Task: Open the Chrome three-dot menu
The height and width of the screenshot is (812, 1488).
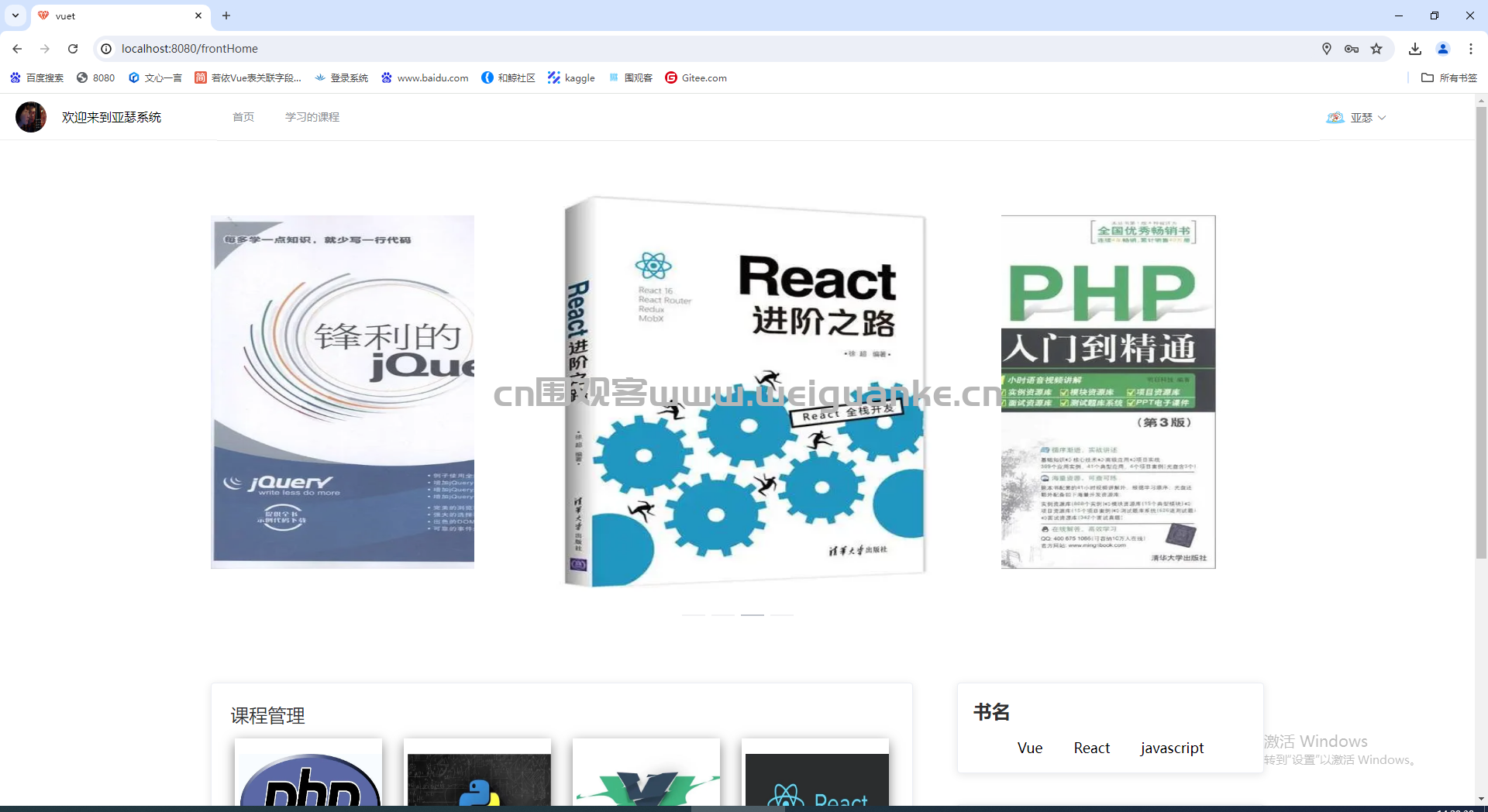Action: click(x=1471, y=49)
